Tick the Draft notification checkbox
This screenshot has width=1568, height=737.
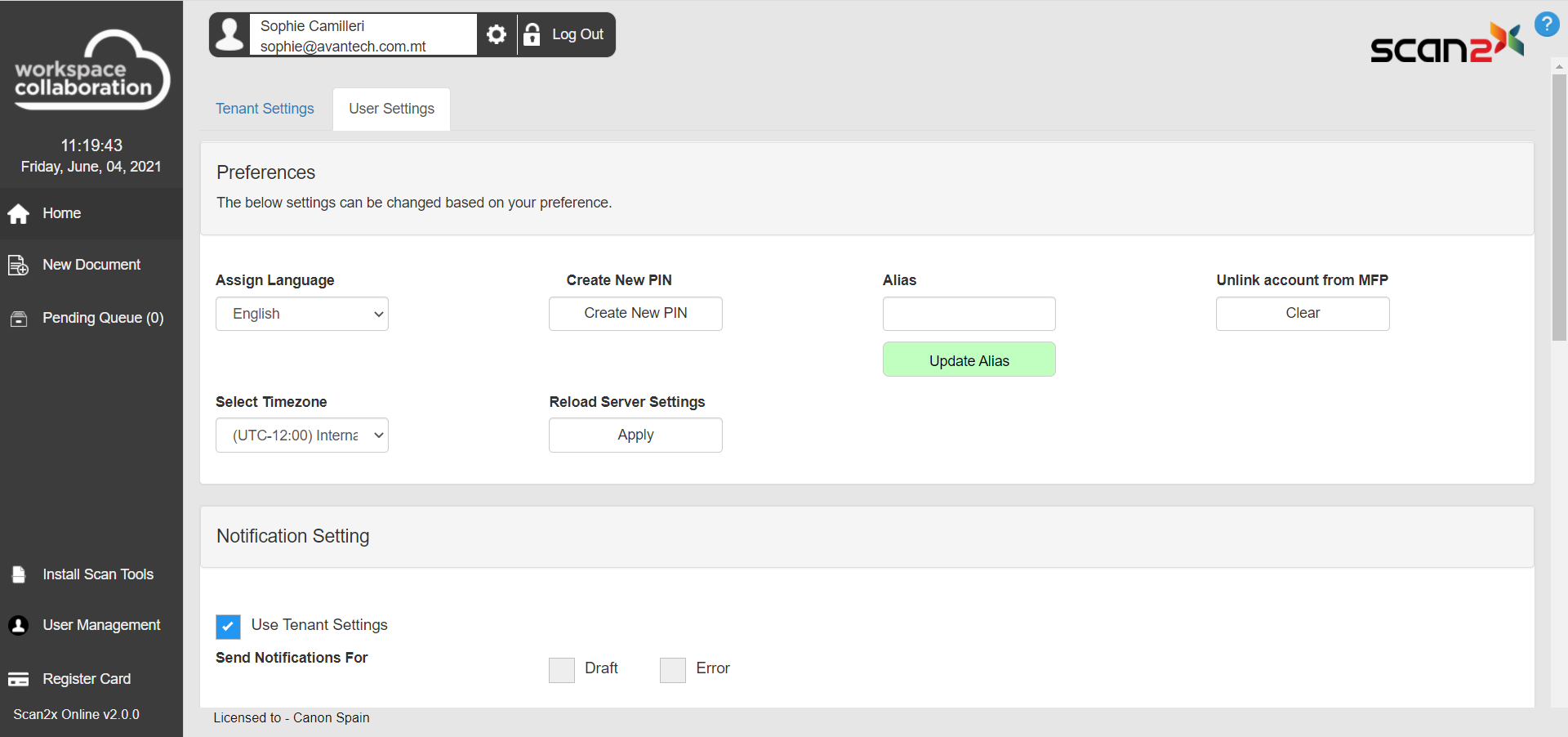pyautogui.click(x=562, y=670)
